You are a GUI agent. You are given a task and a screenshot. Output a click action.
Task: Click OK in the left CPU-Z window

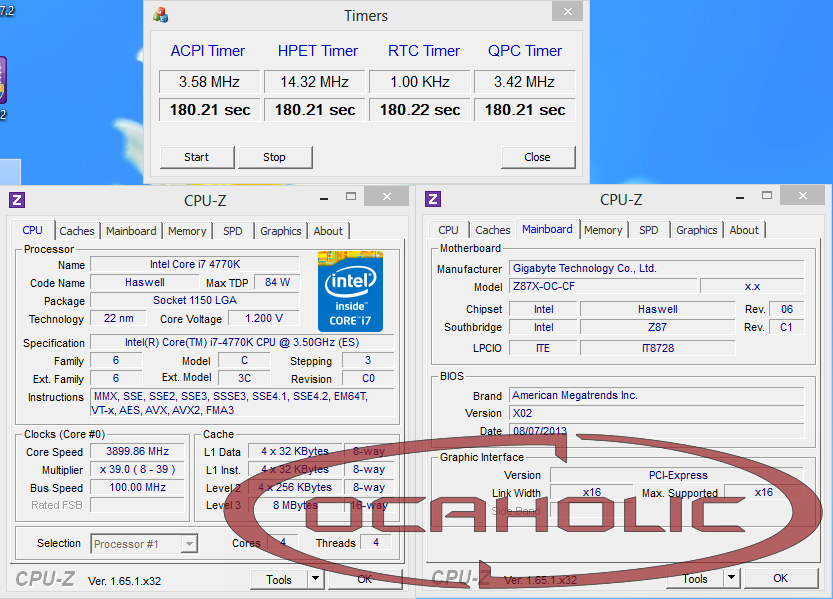364,579
